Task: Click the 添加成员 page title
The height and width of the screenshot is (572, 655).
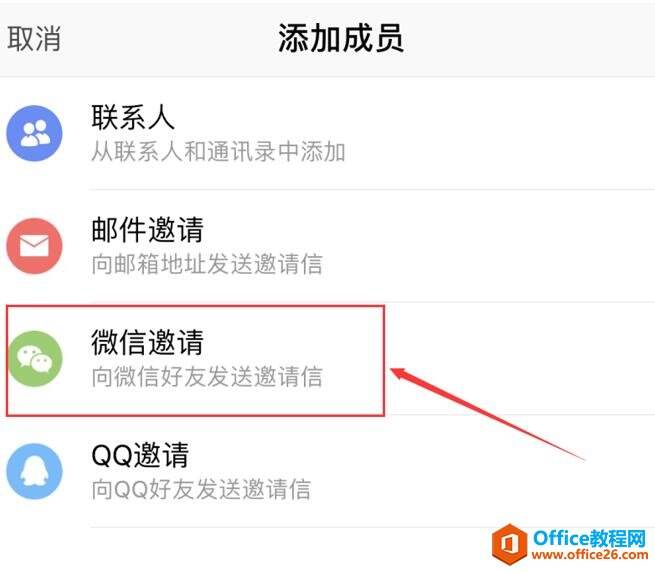Action: point(341,38)
